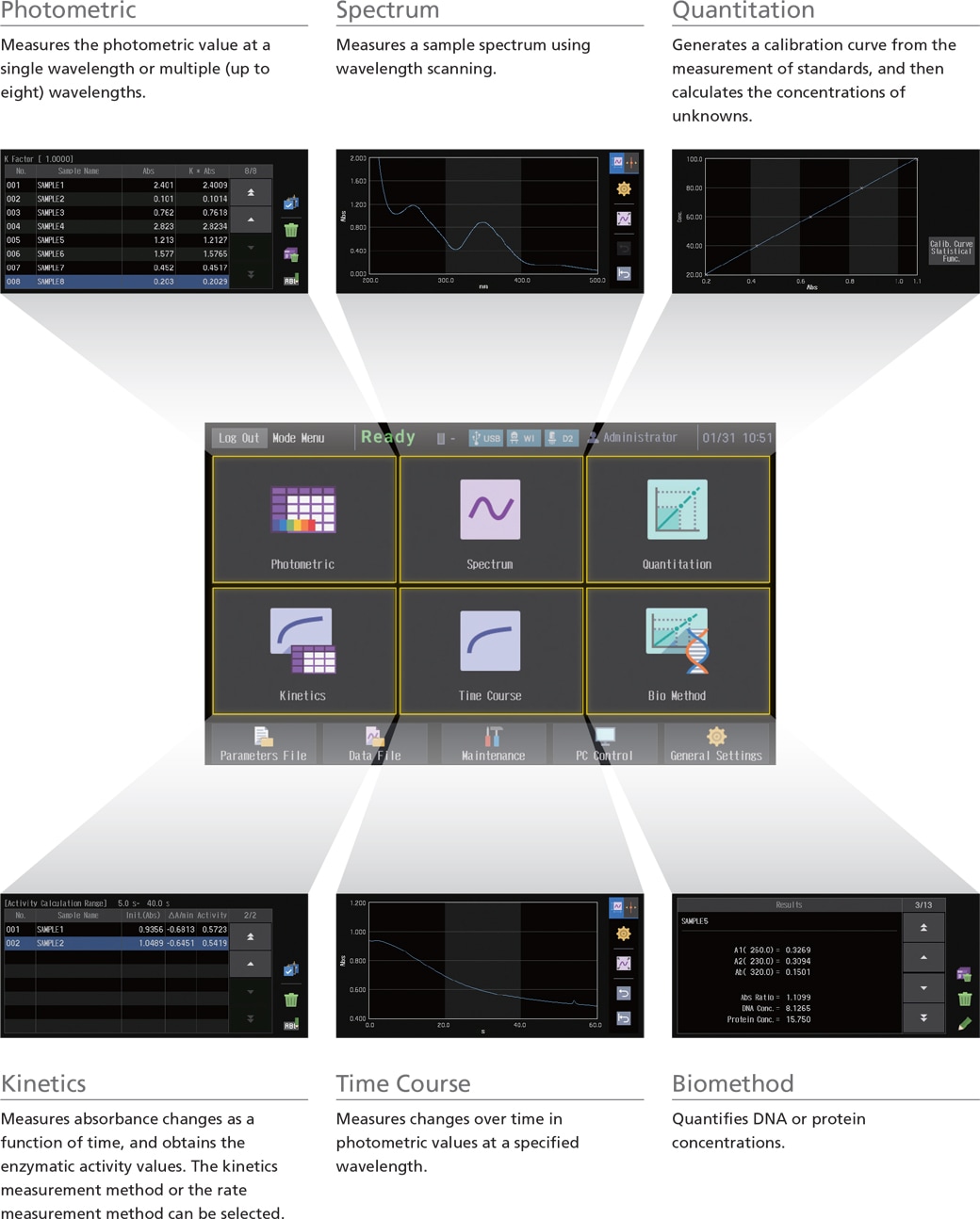The width and height of the screenshot is (980, 1219).
Task: Open the Data File manager
Action: point(374,744)
